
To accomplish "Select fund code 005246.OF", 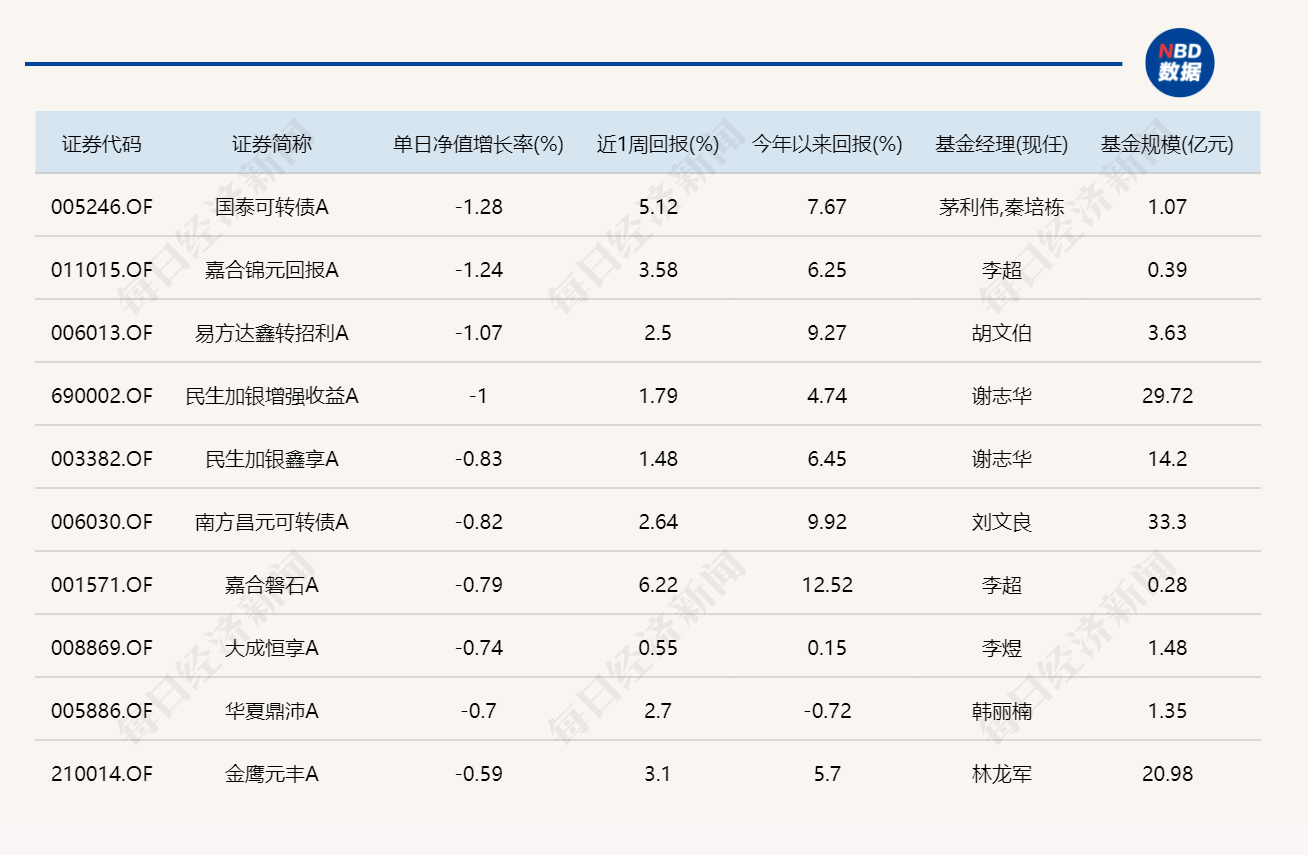I will pos(103,207).
